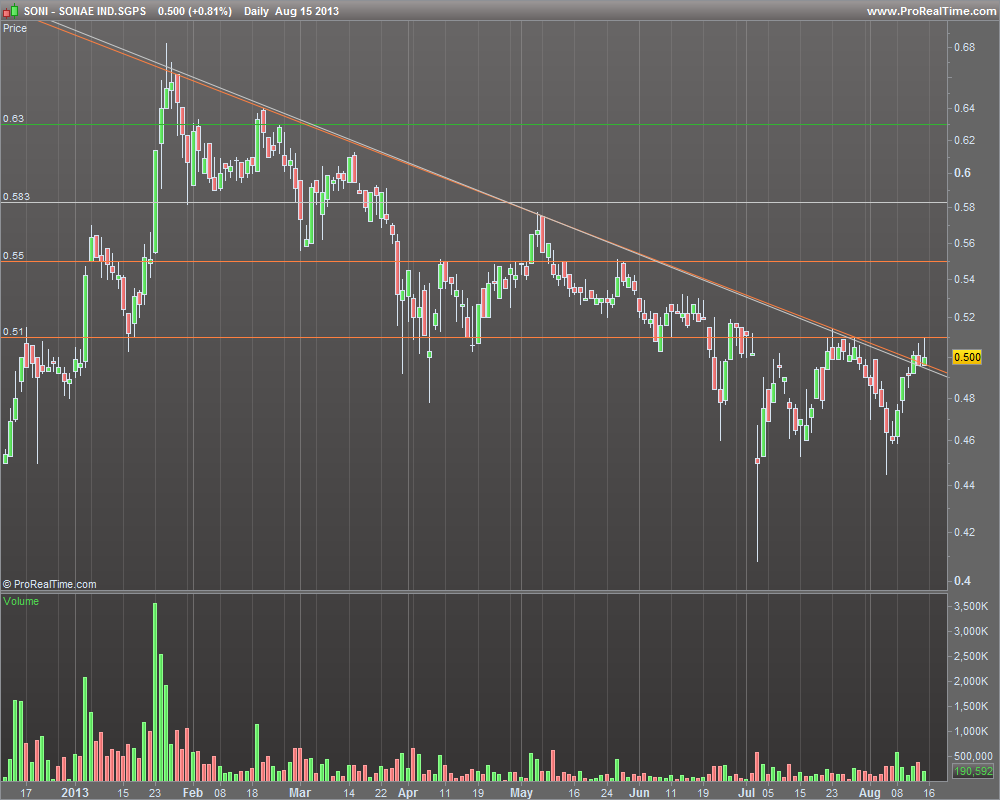Click the 0.48 price axis value
Screen dimensions: 1000x800
pos(965,397)
